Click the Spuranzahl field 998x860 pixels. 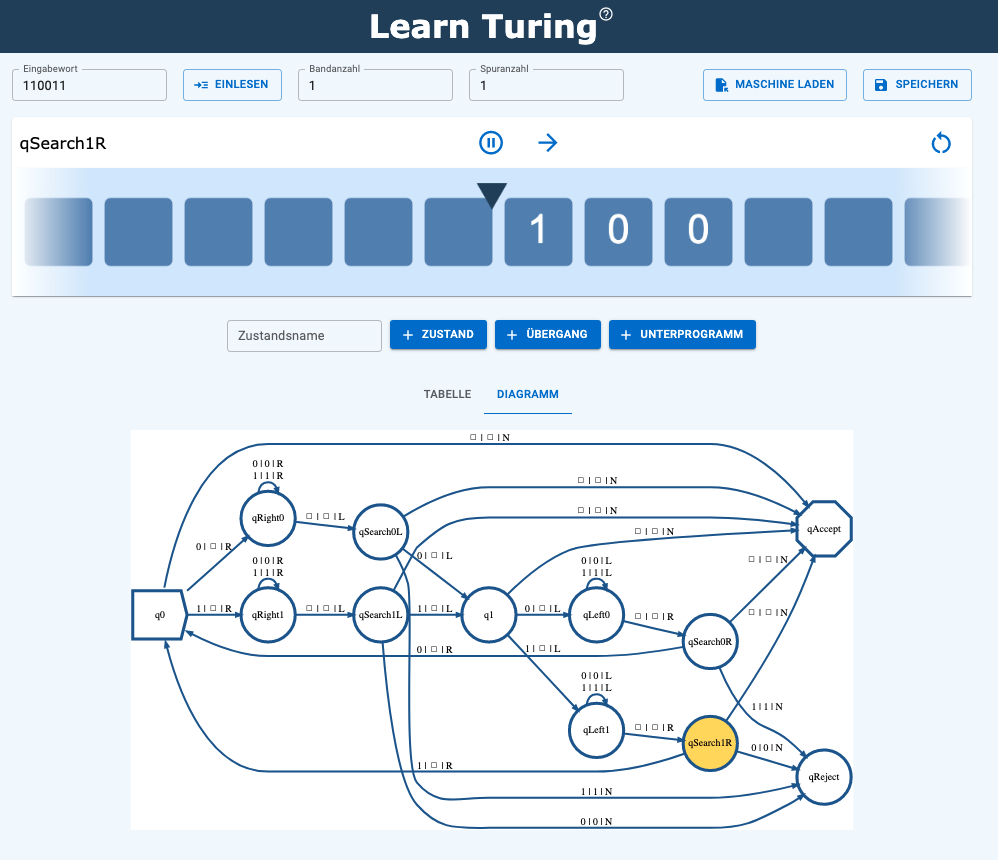(546, 86)
